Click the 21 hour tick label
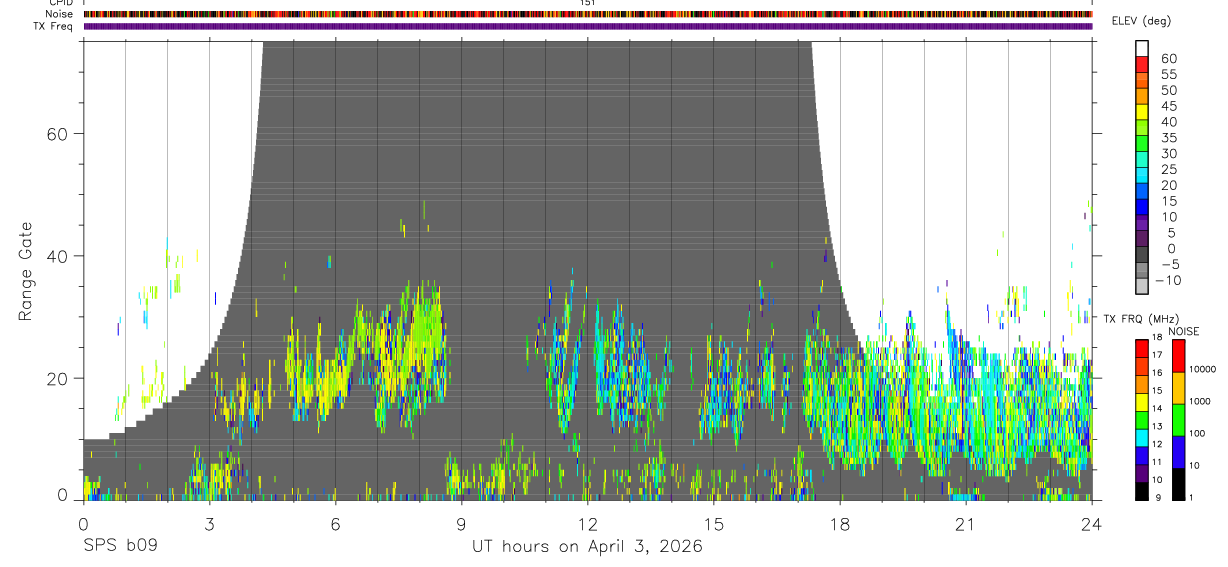This screenshot has width=1228, height=567. pyautogui.click(x=966, y=523)
